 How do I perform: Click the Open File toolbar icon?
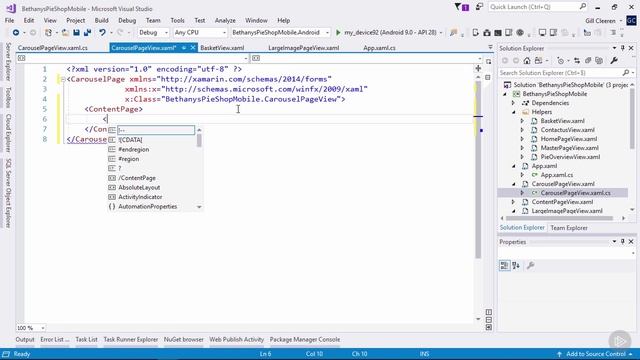tap(65, 32)
